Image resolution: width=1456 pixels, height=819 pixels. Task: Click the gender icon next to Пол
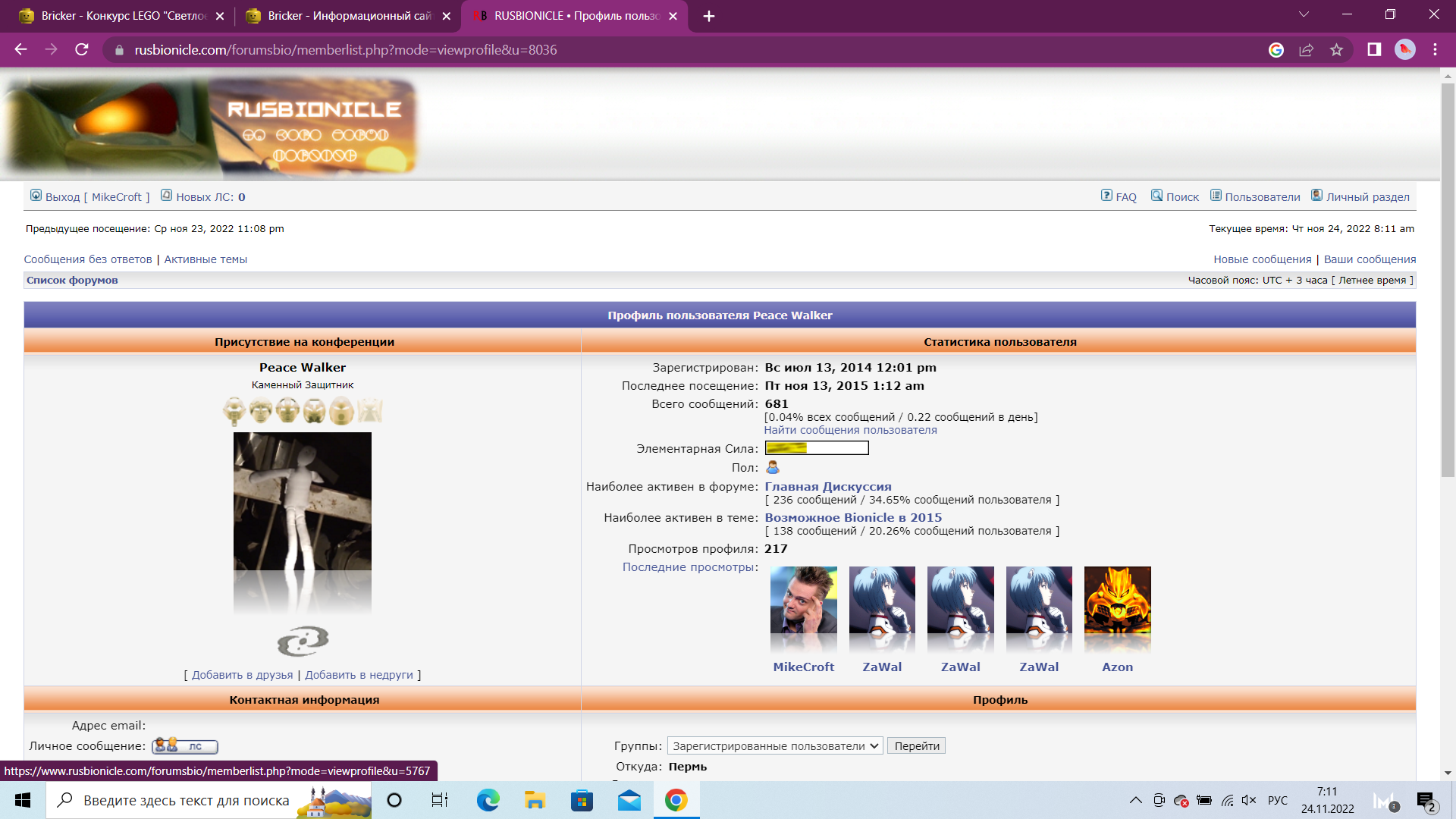pyautogui.click(x=773, y=467)
